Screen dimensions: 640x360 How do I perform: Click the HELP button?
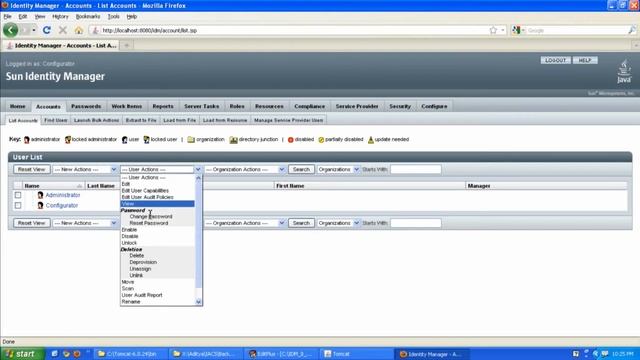(585, 60)
